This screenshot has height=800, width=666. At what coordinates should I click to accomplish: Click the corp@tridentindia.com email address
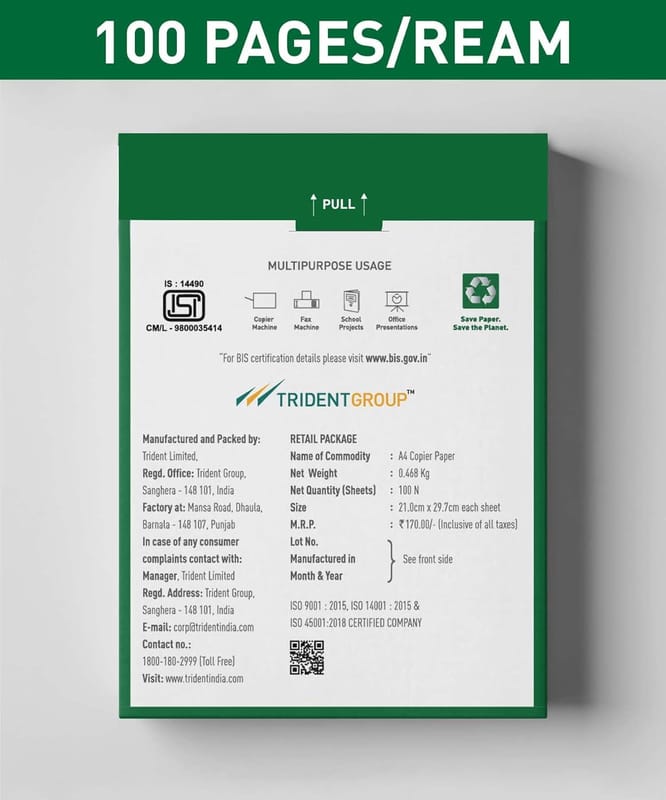(x=213, y=627)
